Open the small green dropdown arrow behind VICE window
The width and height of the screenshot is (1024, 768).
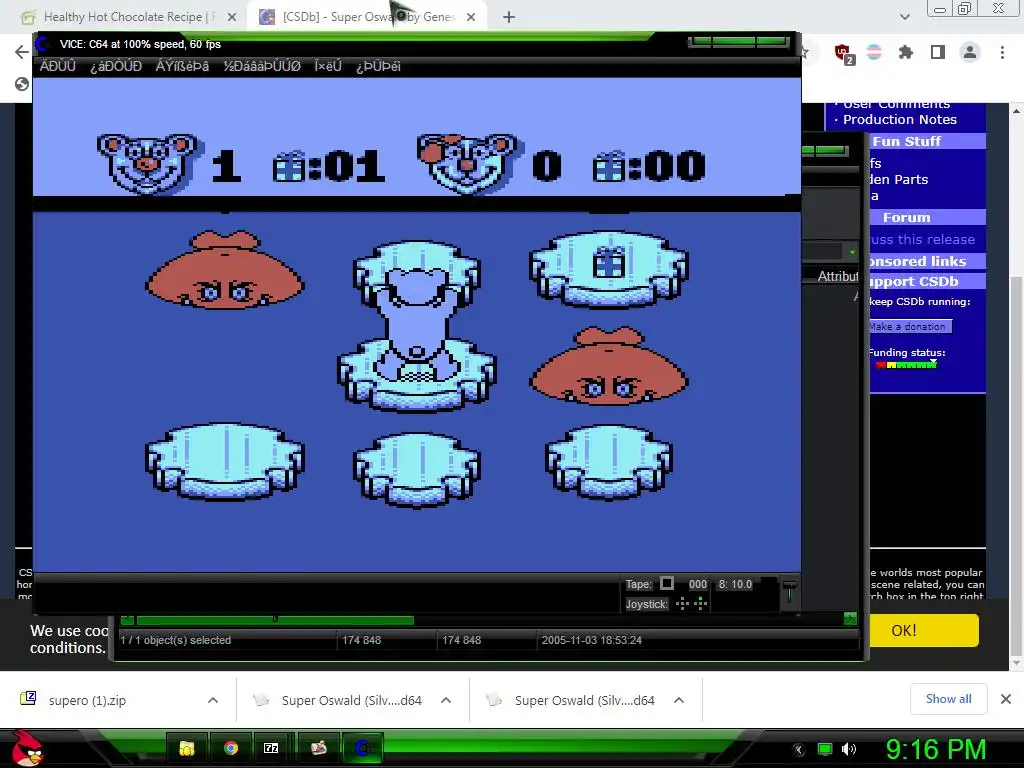(852, 252)
